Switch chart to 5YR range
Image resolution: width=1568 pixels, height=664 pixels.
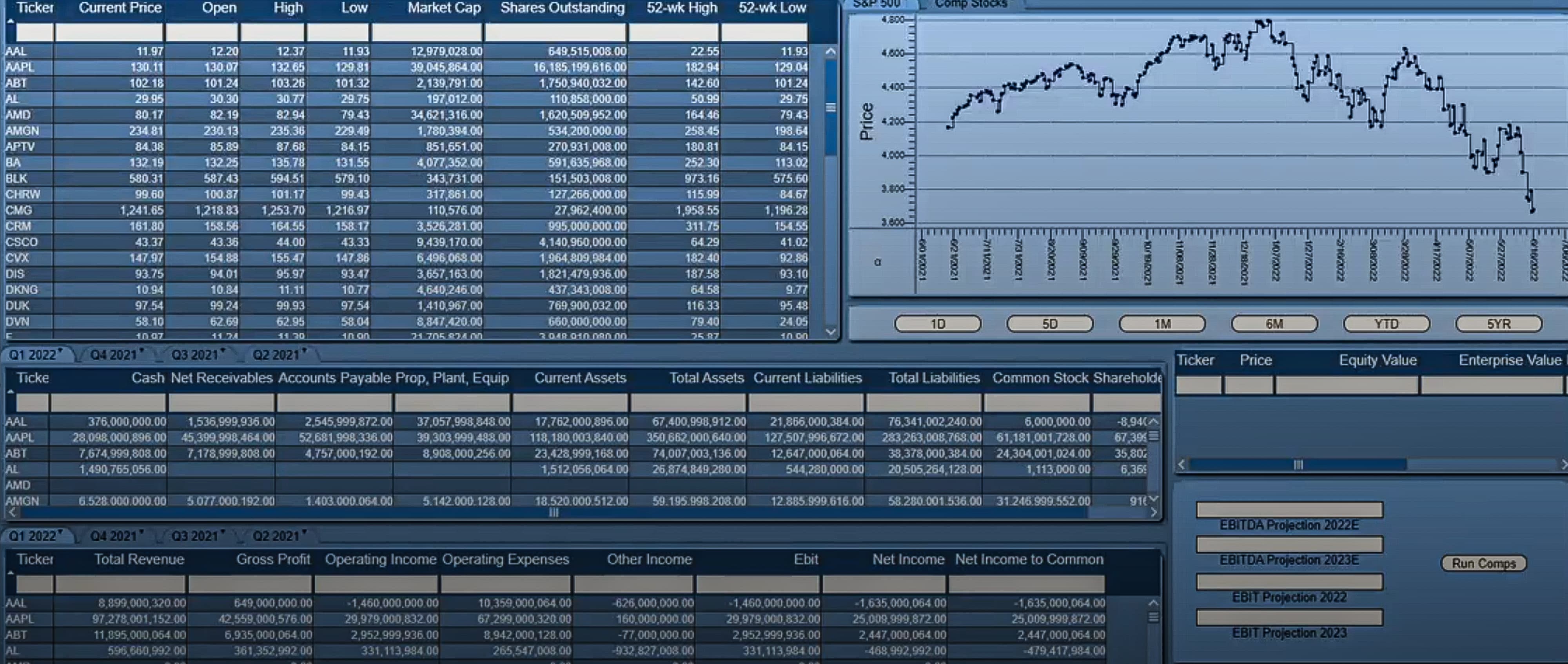[x=1499, y=324]
